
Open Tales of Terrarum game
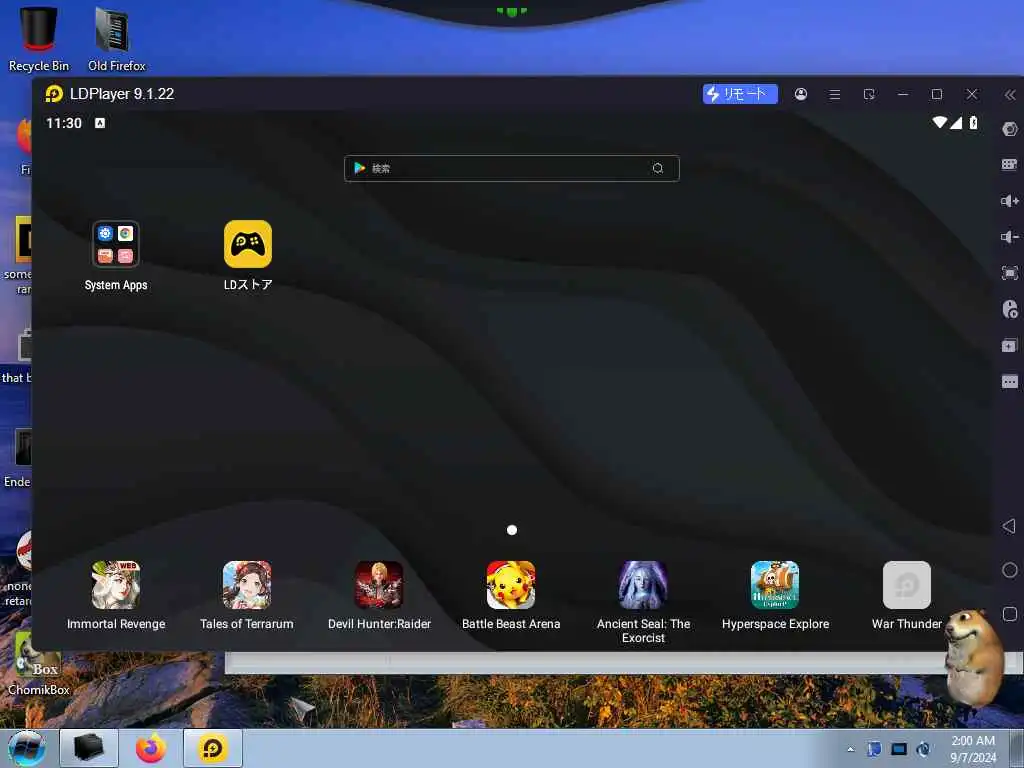tap(247, 585)
